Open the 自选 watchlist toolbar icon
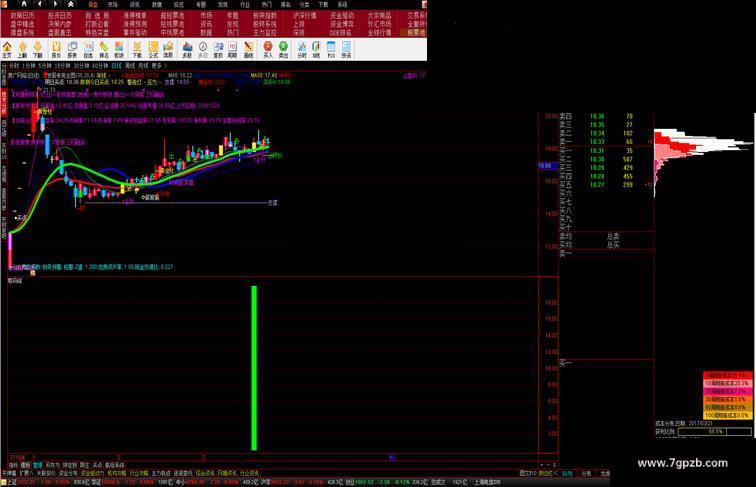 click(88, 50)
